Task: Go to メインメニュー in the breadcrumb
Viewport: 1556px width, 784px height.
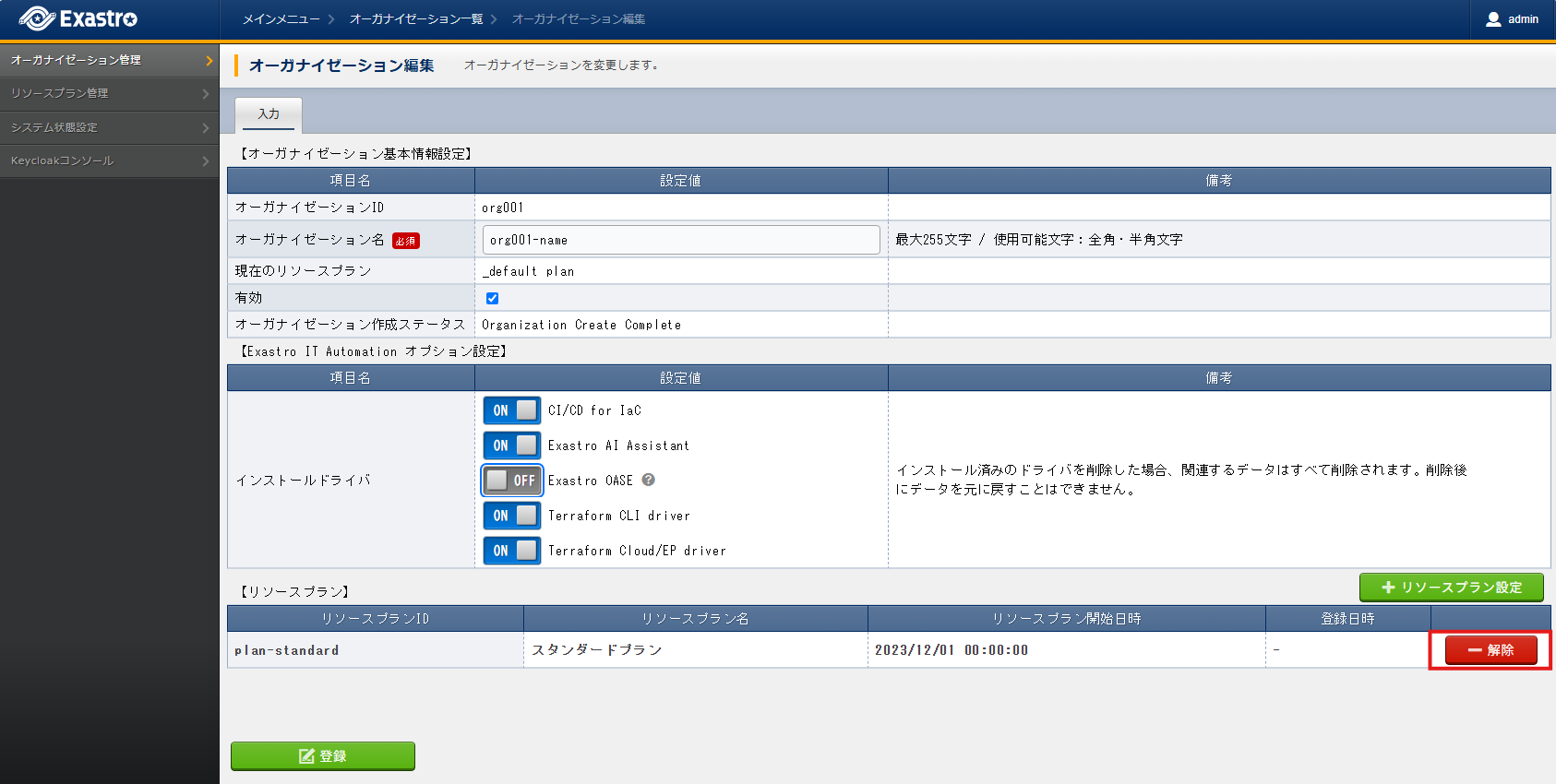Action: pyautogui.click(x=281, y=19)
